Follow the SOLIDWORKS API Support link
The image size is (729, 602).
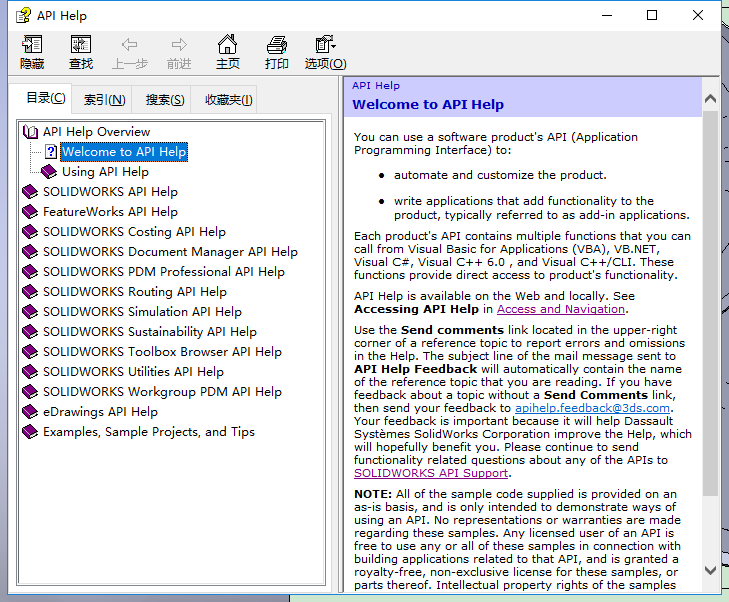431,473
